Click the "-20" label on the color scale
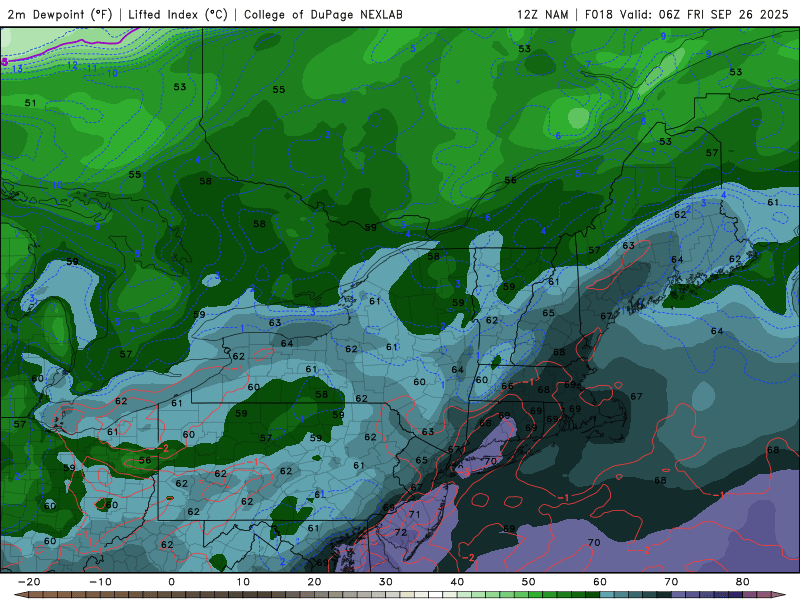800x600 pixels. [x=29, y=582]
